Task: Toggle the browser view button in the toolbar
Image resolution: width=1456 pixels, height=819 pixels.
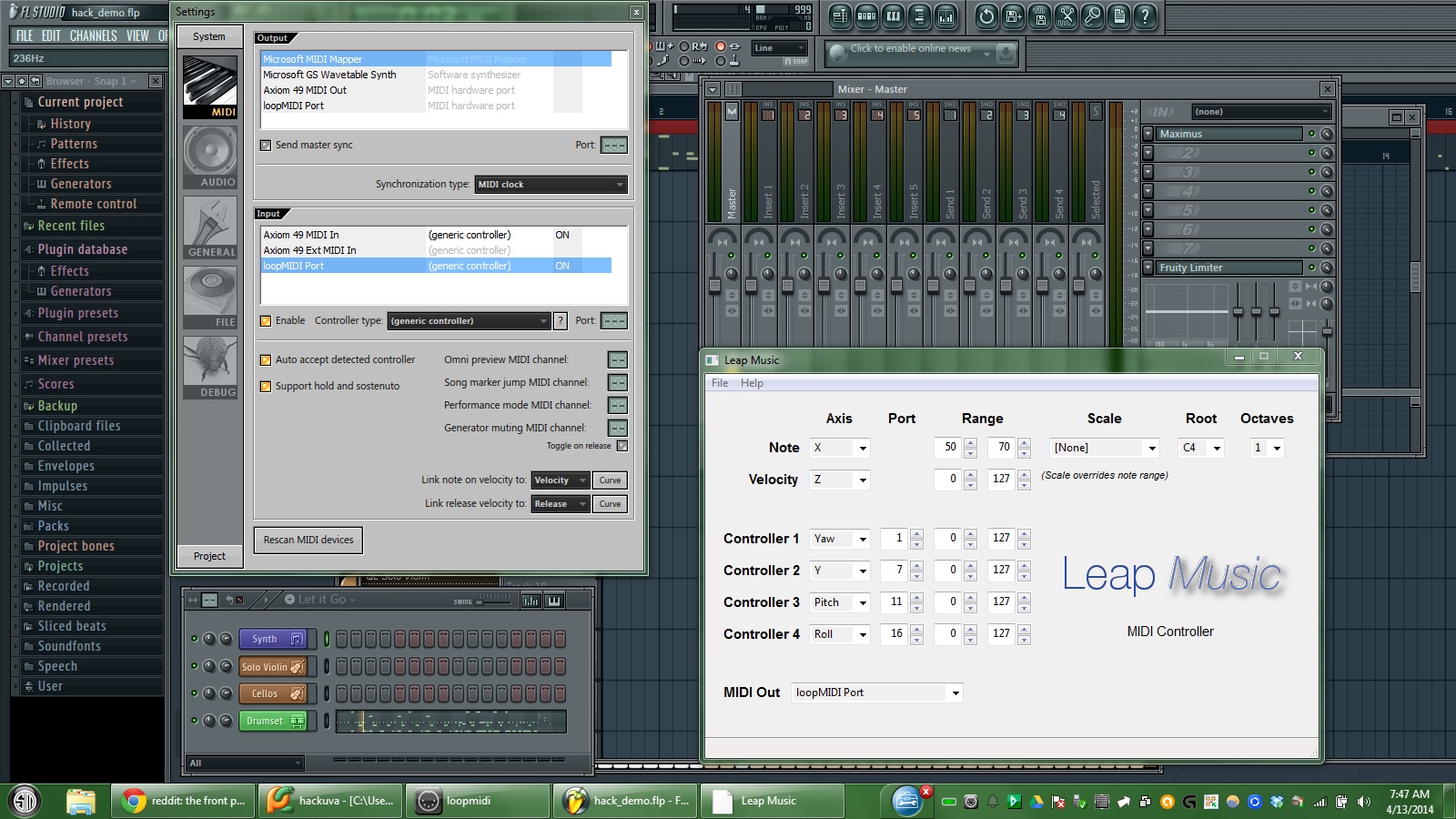Action: coord(919,15)
